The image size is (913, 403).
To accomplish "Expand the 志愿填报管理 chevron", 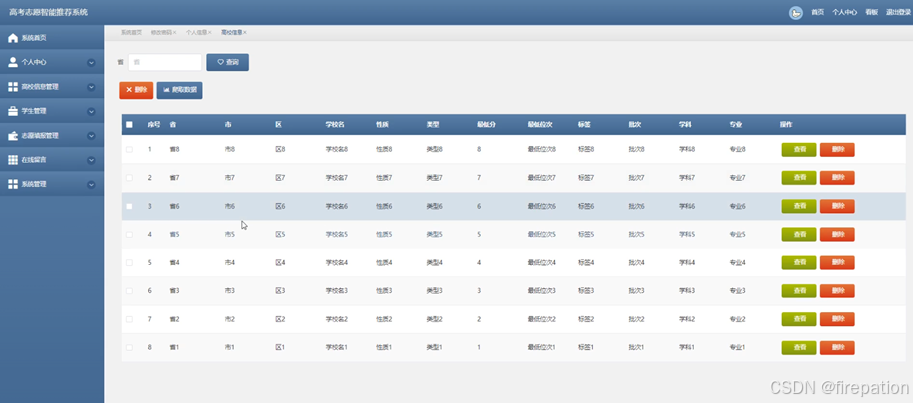I will click(x=91, y=136).
